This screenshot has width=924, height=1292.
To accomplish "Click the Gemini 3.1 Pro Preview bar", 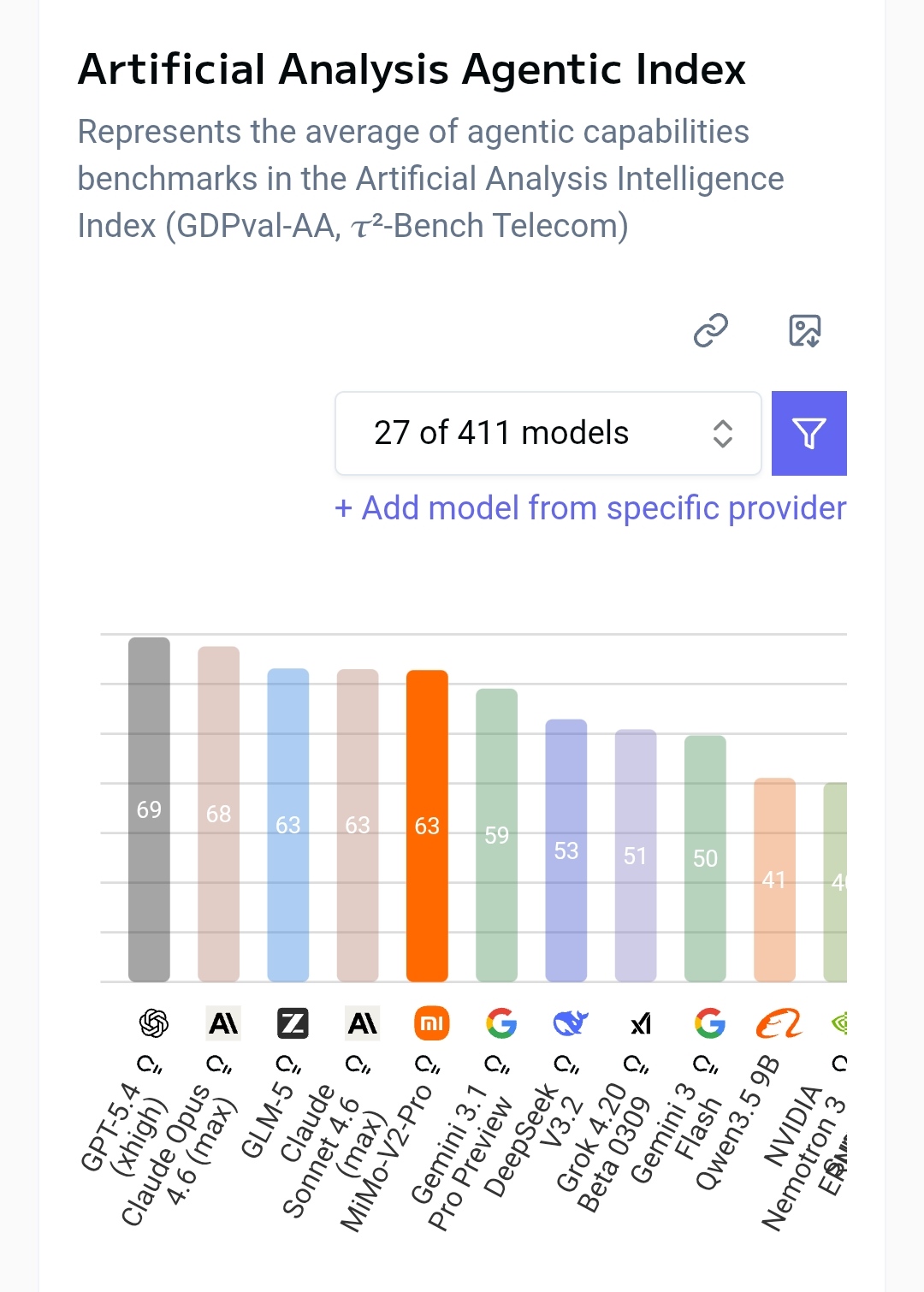I will click(x=496, y=835).
